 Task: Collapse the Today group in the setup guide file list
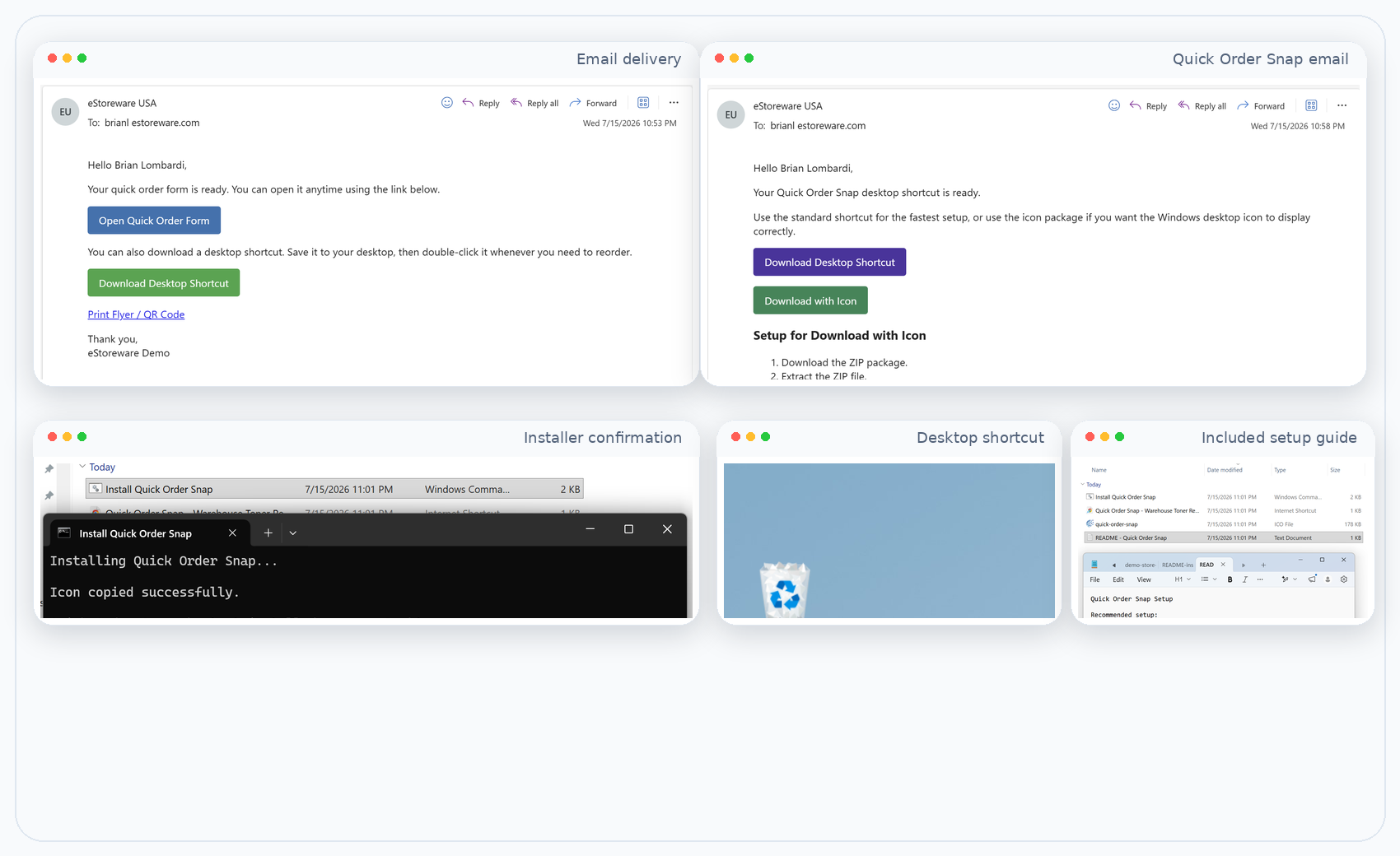(x=1082, y=484)
